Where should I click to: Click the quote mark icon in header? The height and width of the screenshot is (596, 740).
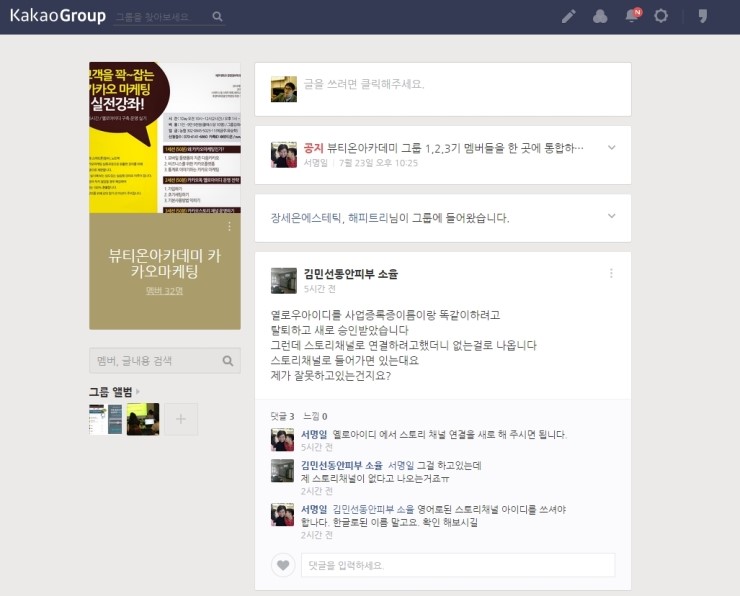(x=703, y=17)
